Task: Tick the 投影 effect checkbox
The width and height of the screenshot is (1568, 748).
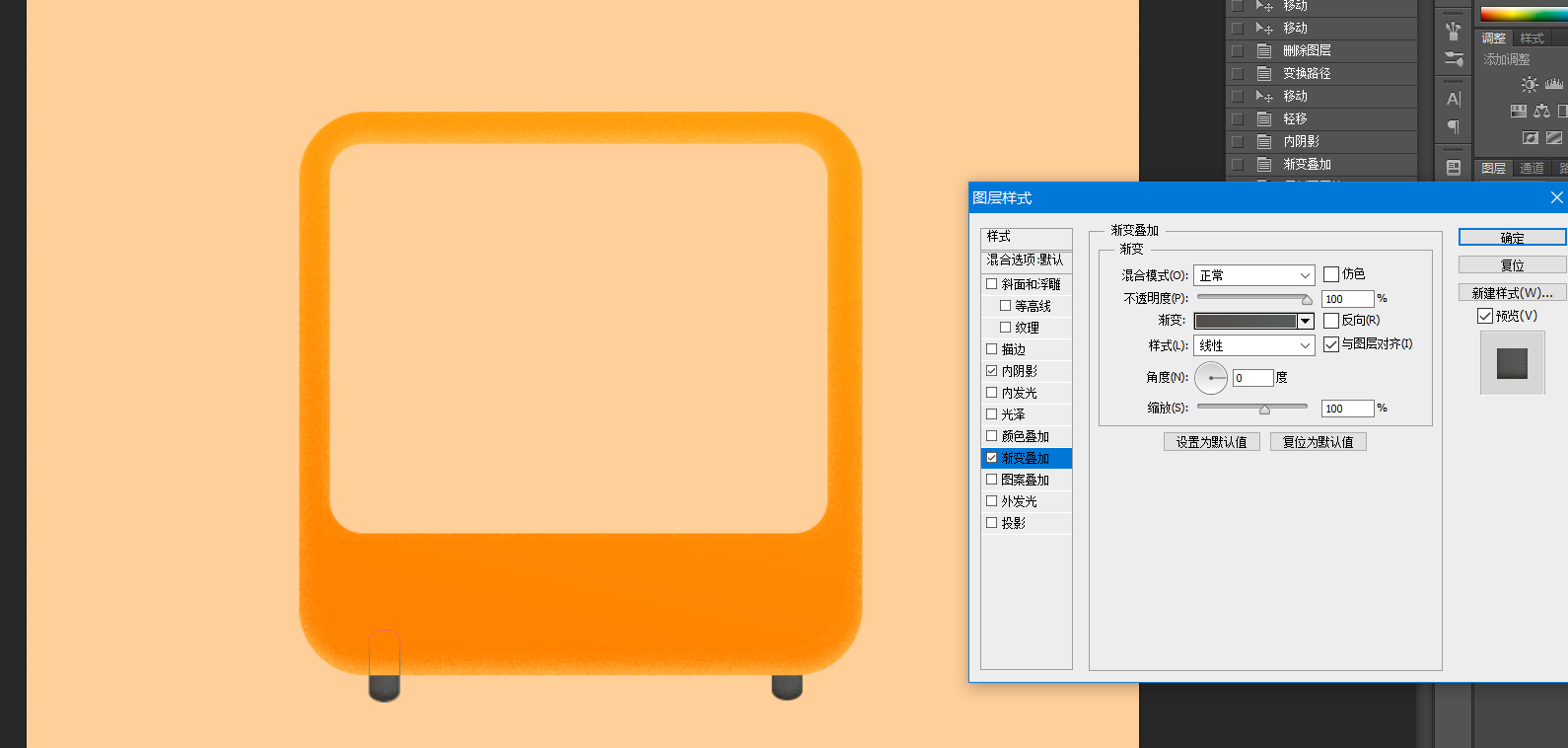Action: tap(992, 523)
